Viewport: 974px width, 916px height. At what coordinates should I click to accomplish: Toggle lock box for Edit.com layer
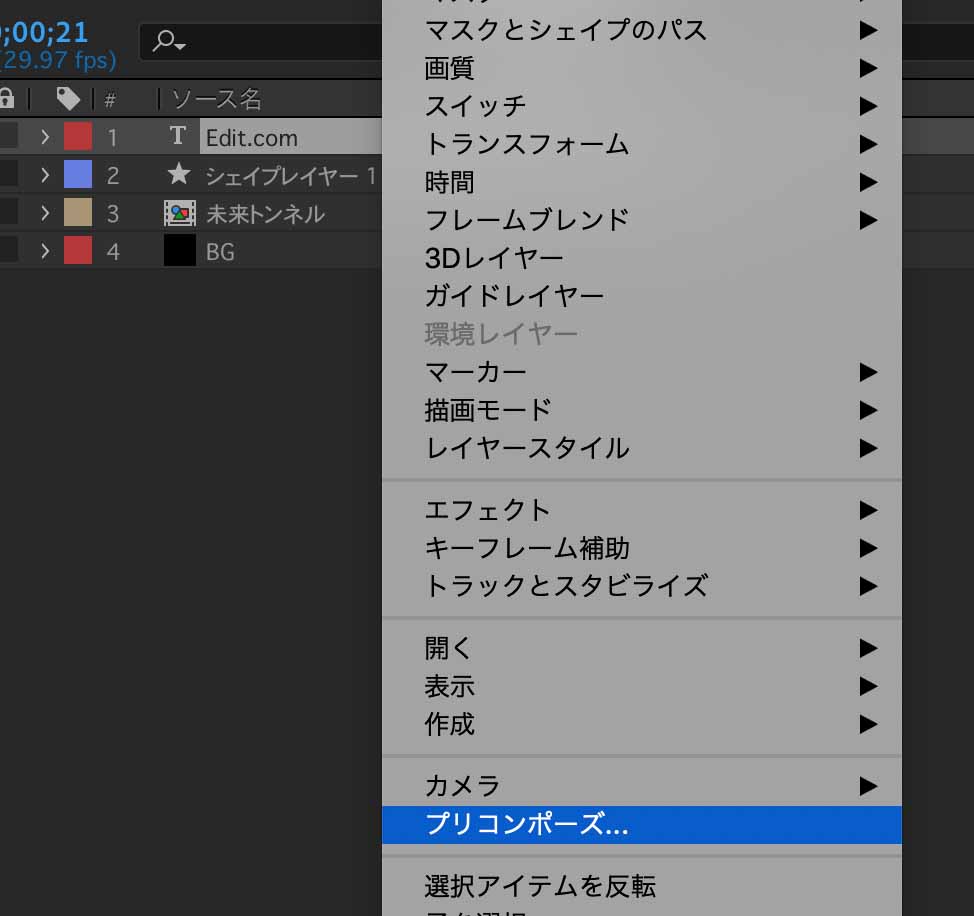coord(8,136)
